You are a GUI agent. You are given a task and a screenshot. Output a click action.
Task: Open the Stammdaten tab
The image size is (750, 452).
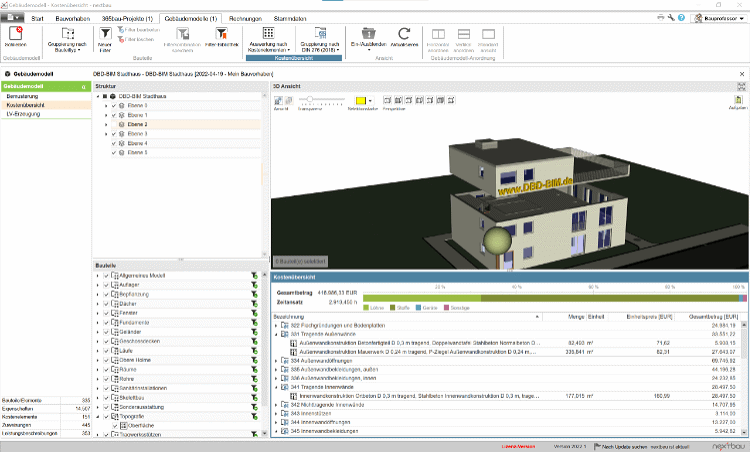coord(290,19)
